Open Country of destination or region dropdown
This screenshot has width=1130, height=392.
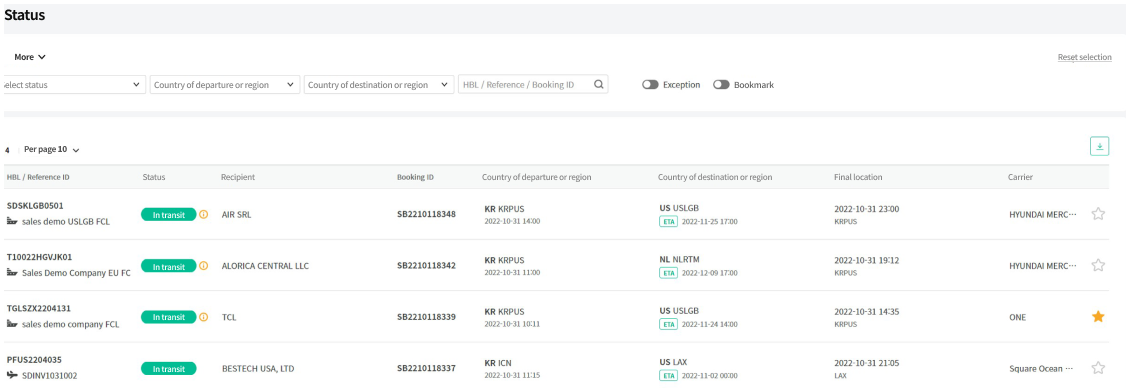(379, 84)
